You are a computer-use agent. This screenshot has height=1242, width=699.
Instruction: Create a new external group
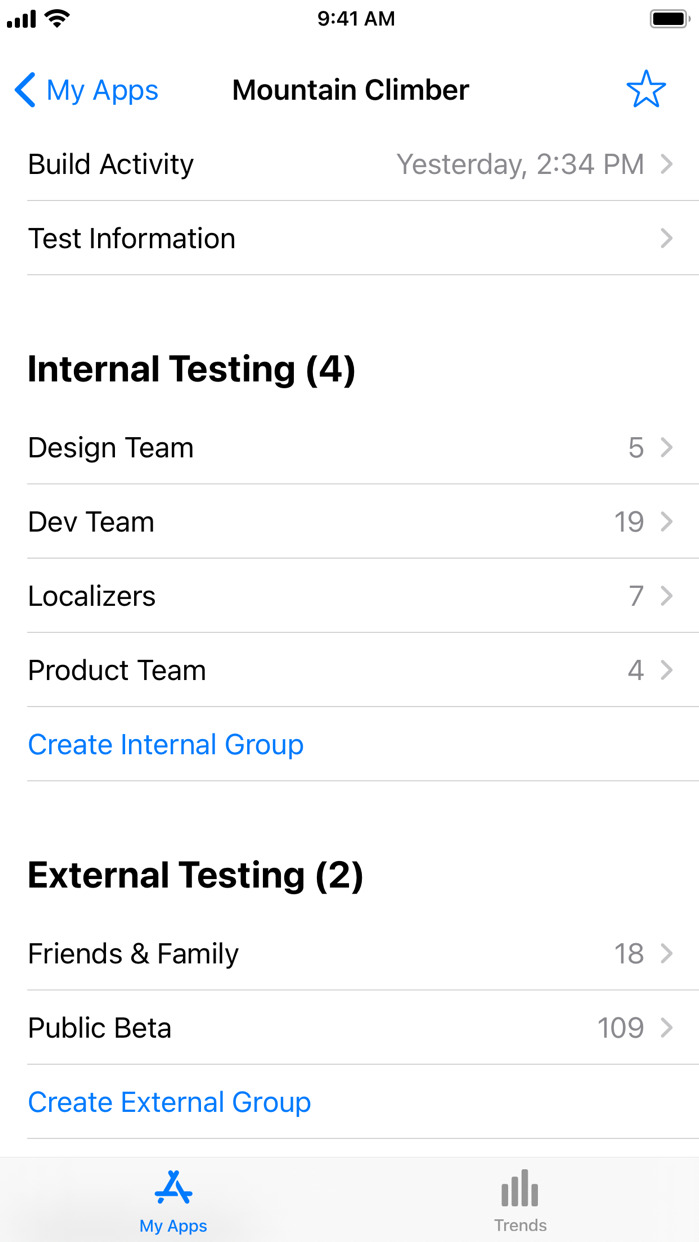169,1102
